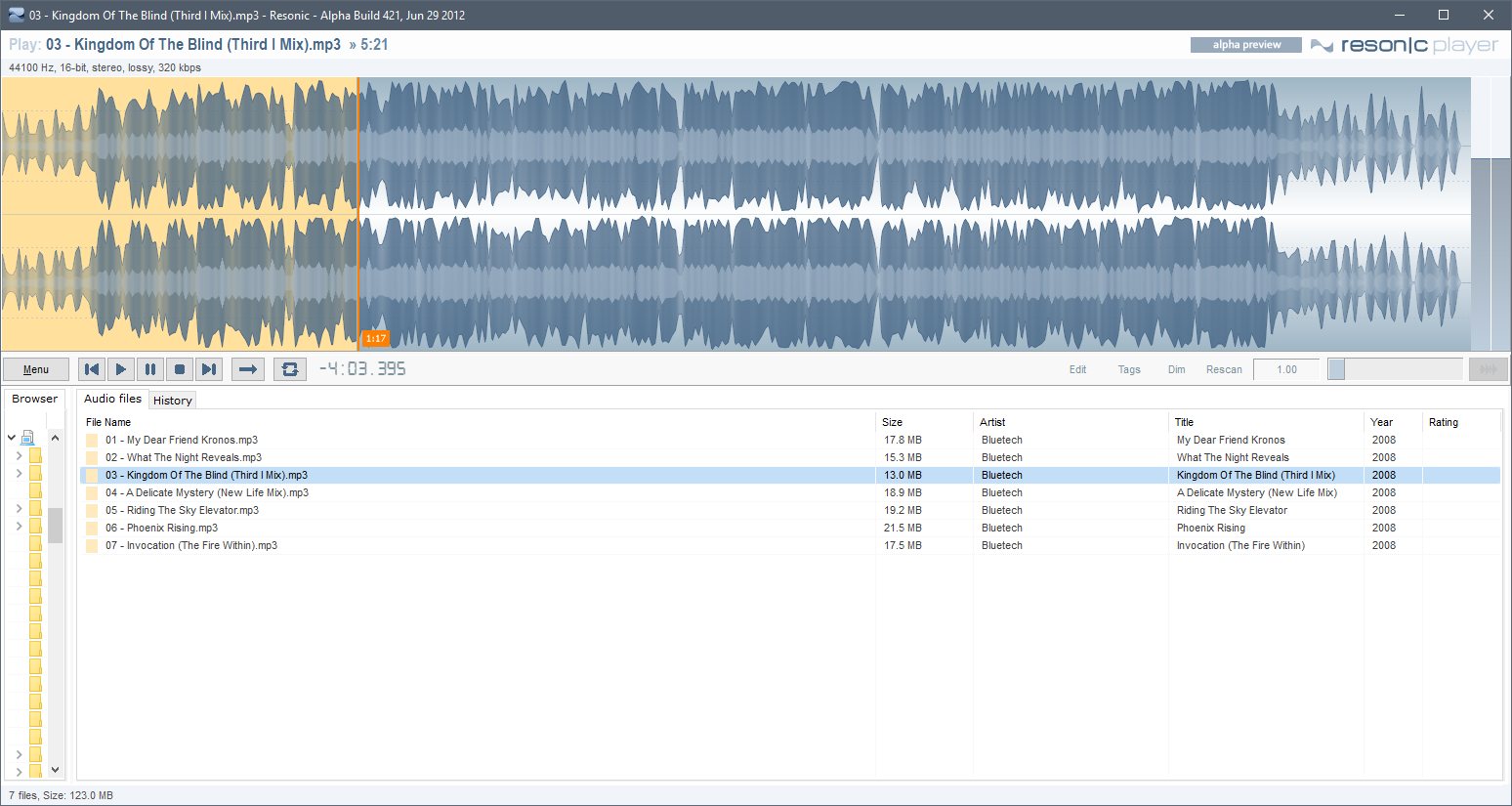The height and width of the screenshot is (806, 1512).
Task: Toggle the repeat loop button
Action: click(289, 369)
